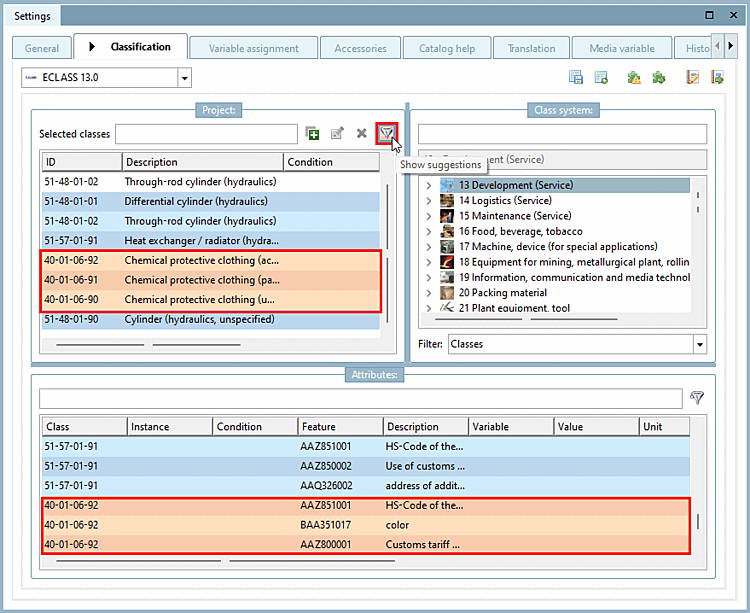Sort by the ID column header
Screen dimensions: 750x613
[x=82, y=162]
